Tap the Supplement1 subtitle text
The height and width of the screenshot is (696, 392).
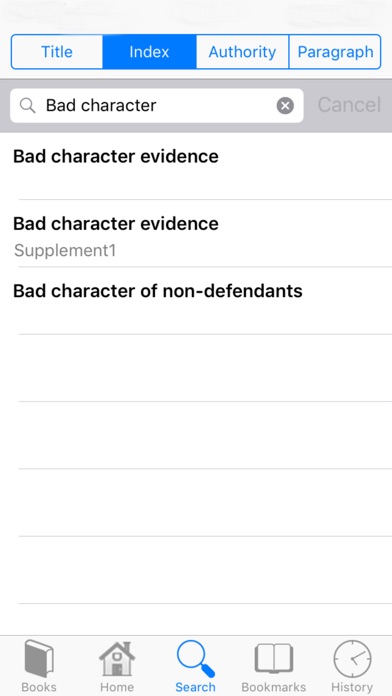(65, 251)
